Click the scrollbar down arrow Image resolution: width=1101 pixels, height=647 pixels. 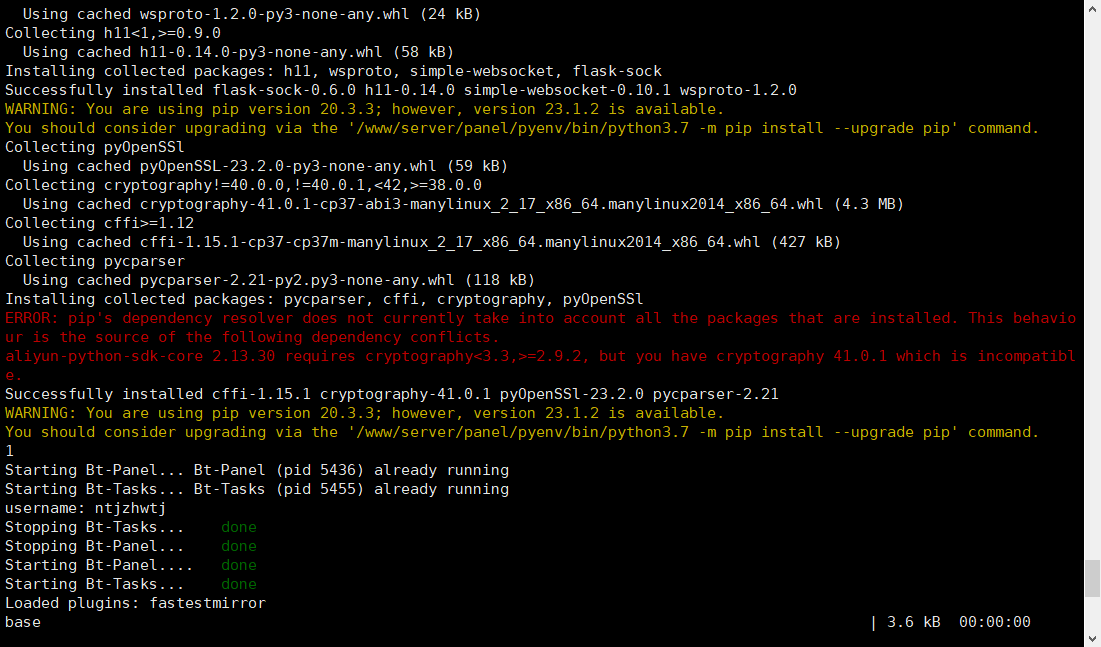[x=1092, y=638]
